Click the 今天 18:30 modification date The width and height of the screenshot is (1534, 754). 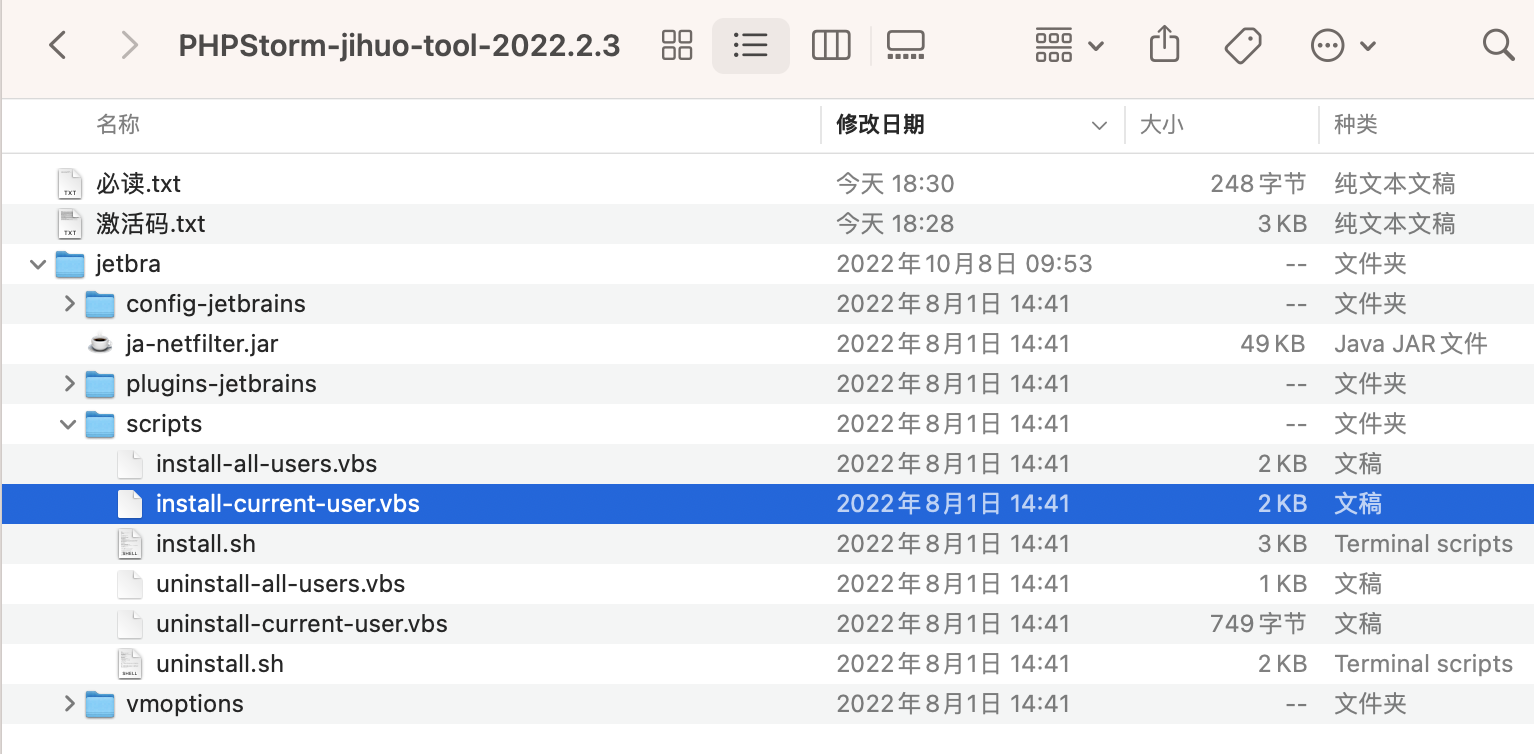coord(895,184)
